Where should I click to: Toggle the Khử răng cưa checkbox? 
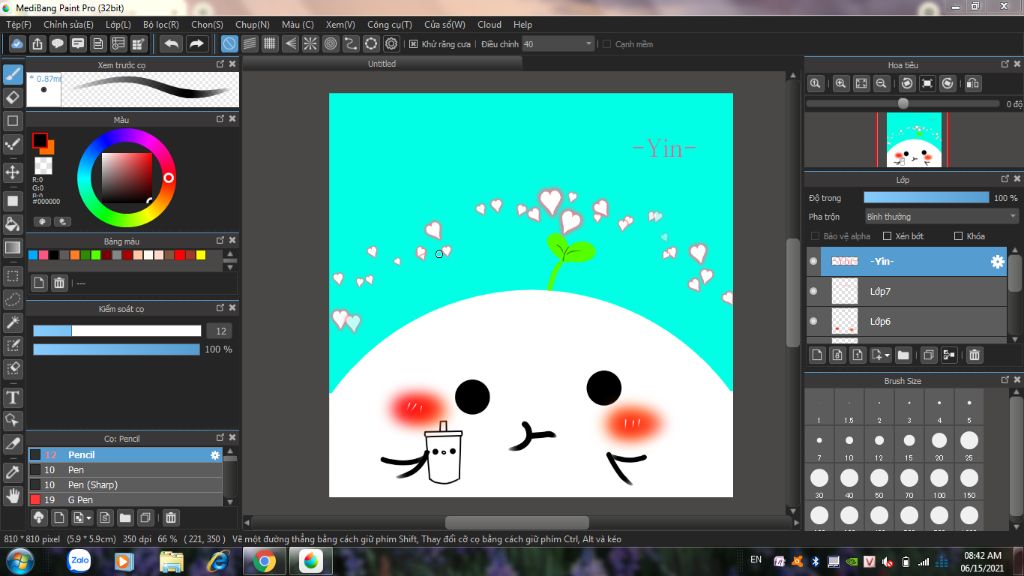(x=414, y=44)
